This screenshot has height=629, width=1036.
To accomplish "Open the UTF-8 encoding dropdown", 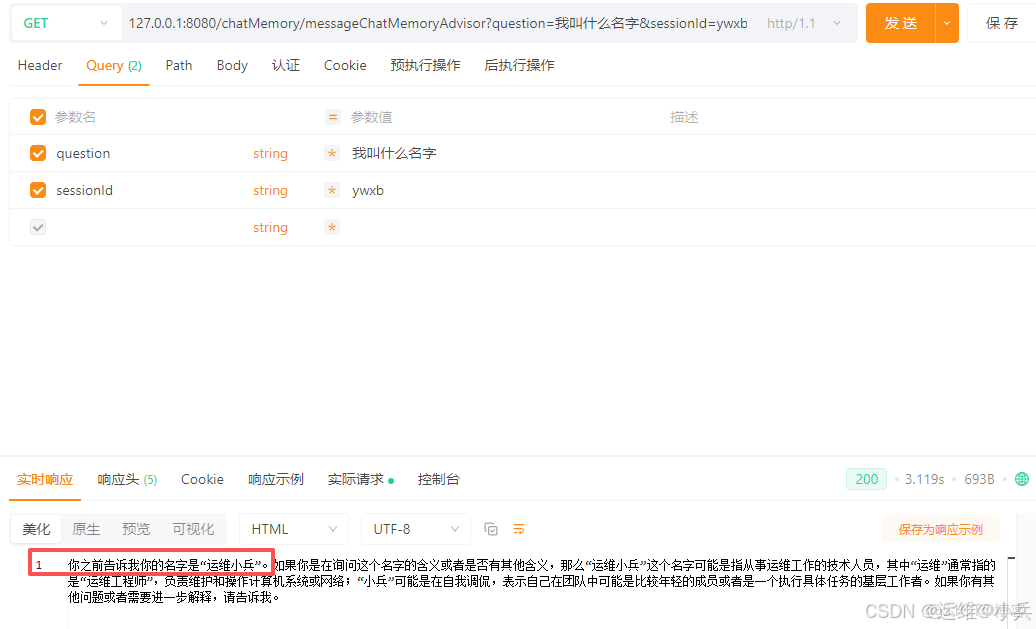I will (415, 528).
